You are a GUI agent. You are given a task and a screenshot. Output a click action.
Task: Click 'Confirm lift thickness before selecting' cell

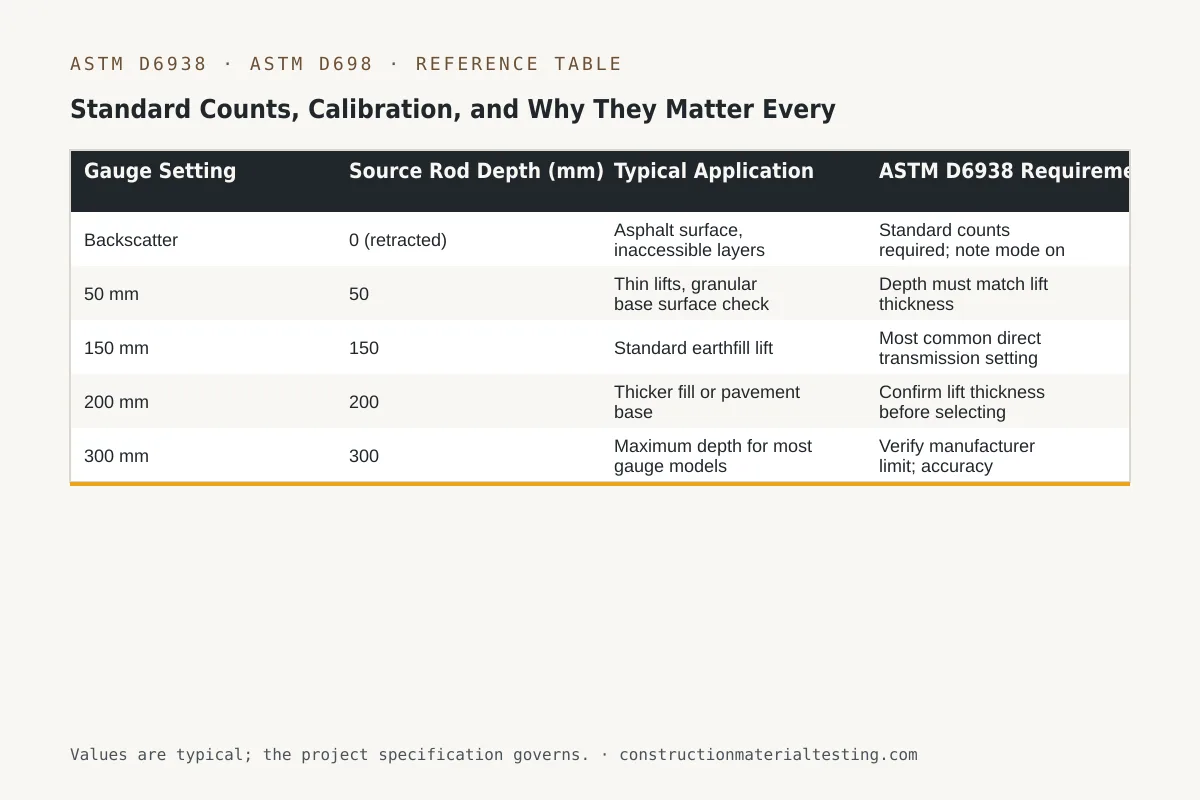pos(962,402)
